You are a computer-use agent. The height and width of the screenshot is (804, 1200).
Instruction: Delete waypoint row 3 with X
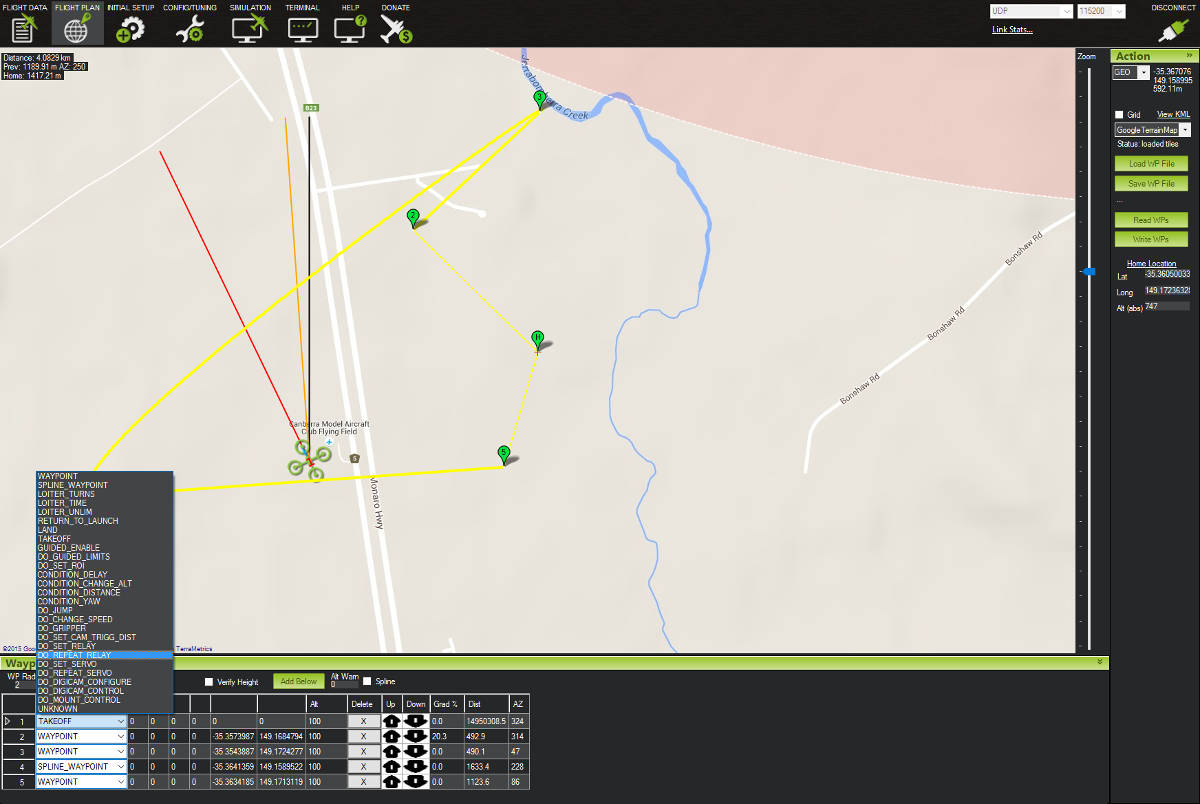(x=363, y=751)
